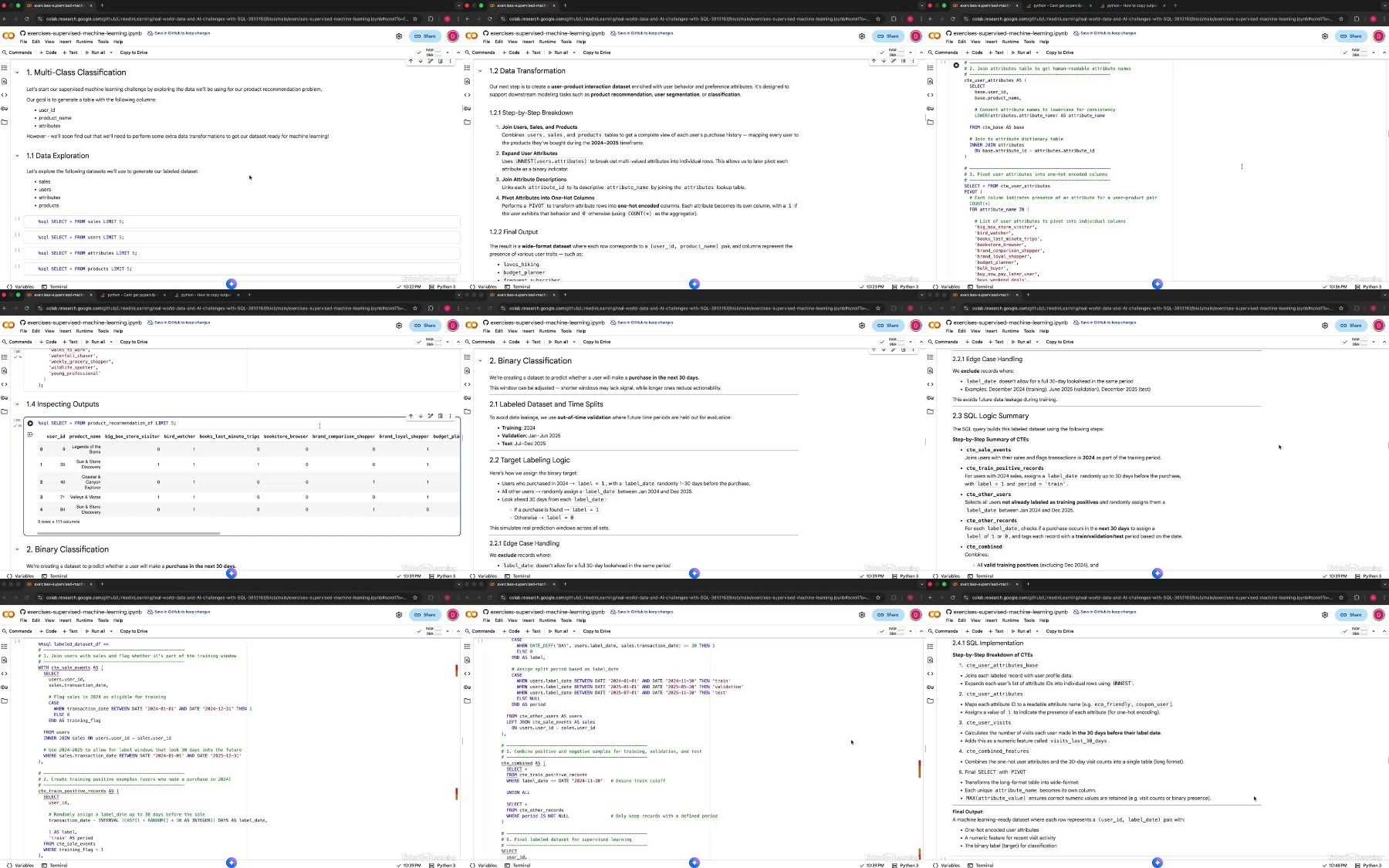Open RAM/Disk resources dropdown in 1.2 Data Transformation window
The width and height of the screenshot is (1389, 868).
pyautogui.click(x=911, y=52)
